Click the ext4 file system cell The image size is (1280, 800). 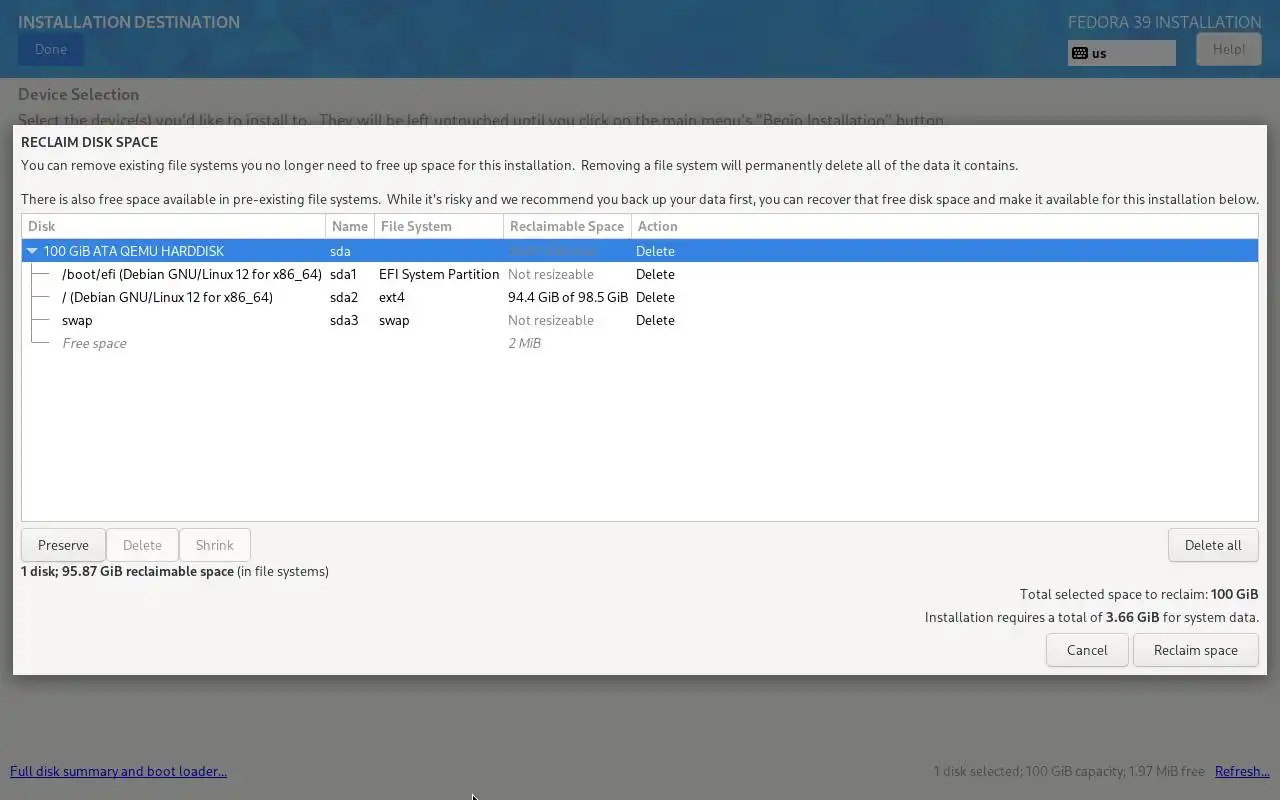pos(392,297)
